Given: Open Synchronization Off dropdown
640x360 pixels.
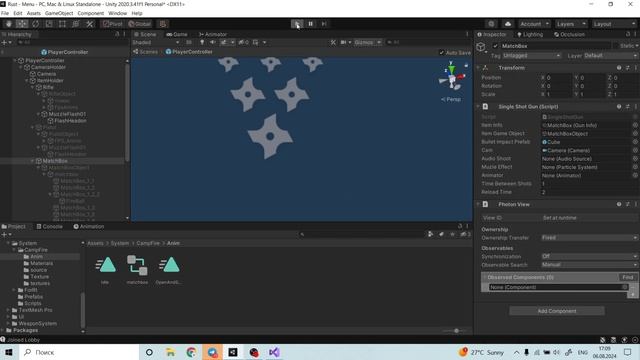Looking at the screenshot, I should click(x=589, y=256).
